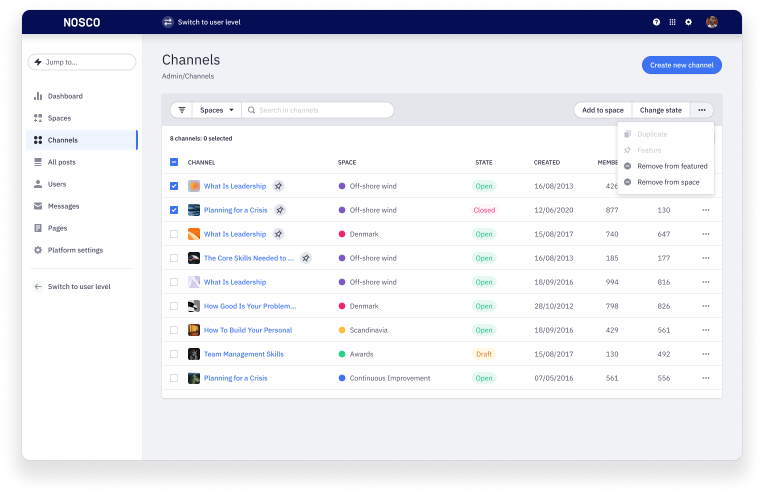
Task: Click the Dashboard bar chart icon
Action: [x=38, y=96]
